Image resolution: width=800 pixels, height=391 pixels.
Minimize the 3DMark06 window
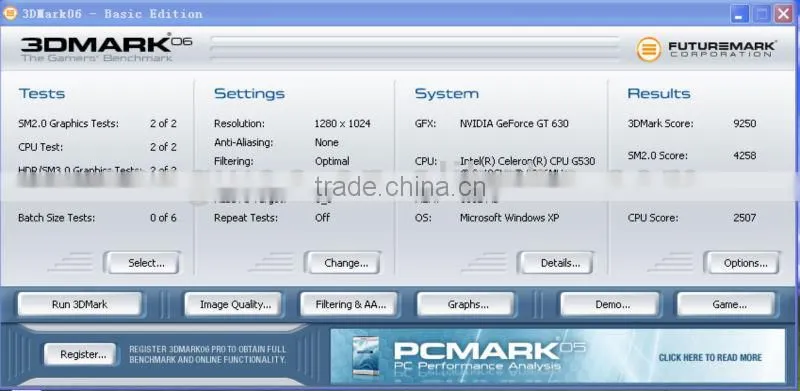(x=739, y=14)
